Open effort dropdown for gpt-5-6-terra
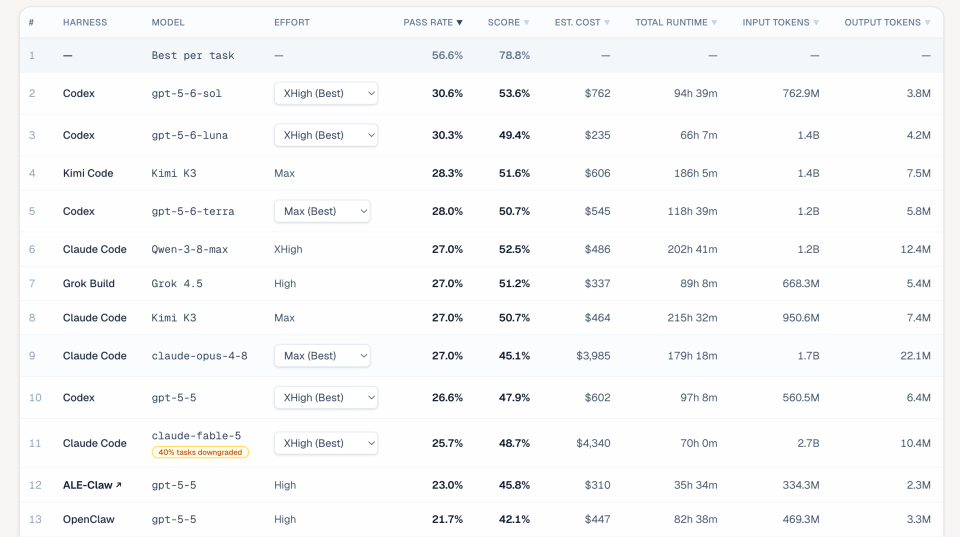960x537 pixels. (322, 211)
